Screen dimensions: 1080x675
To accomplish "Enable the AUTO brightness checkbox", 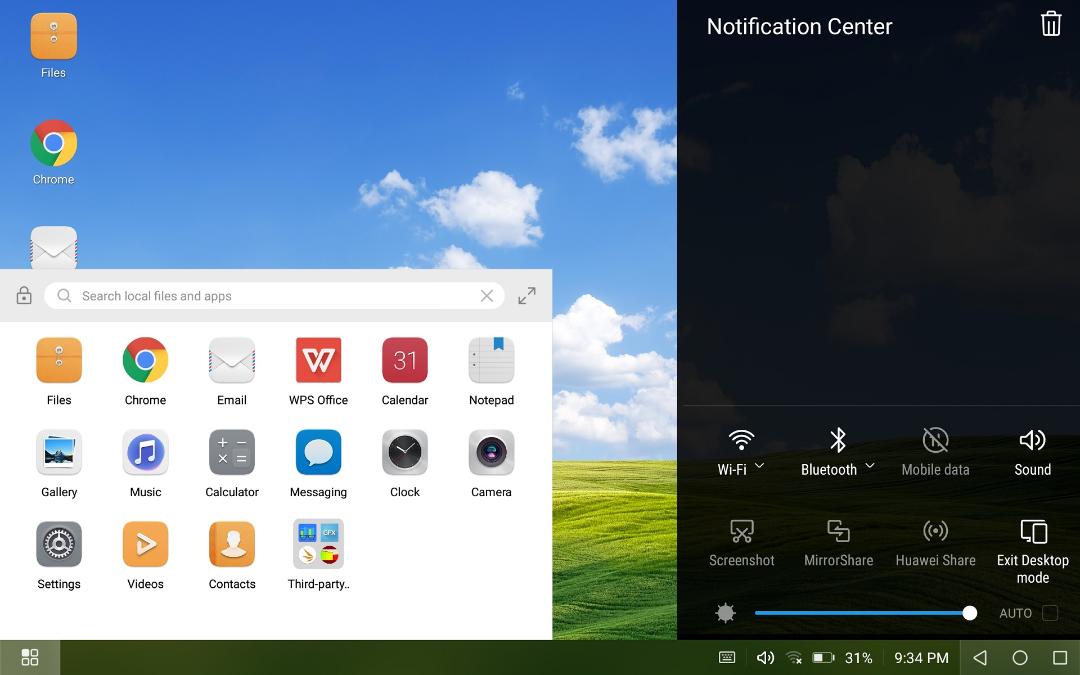I will [1050, 613].
